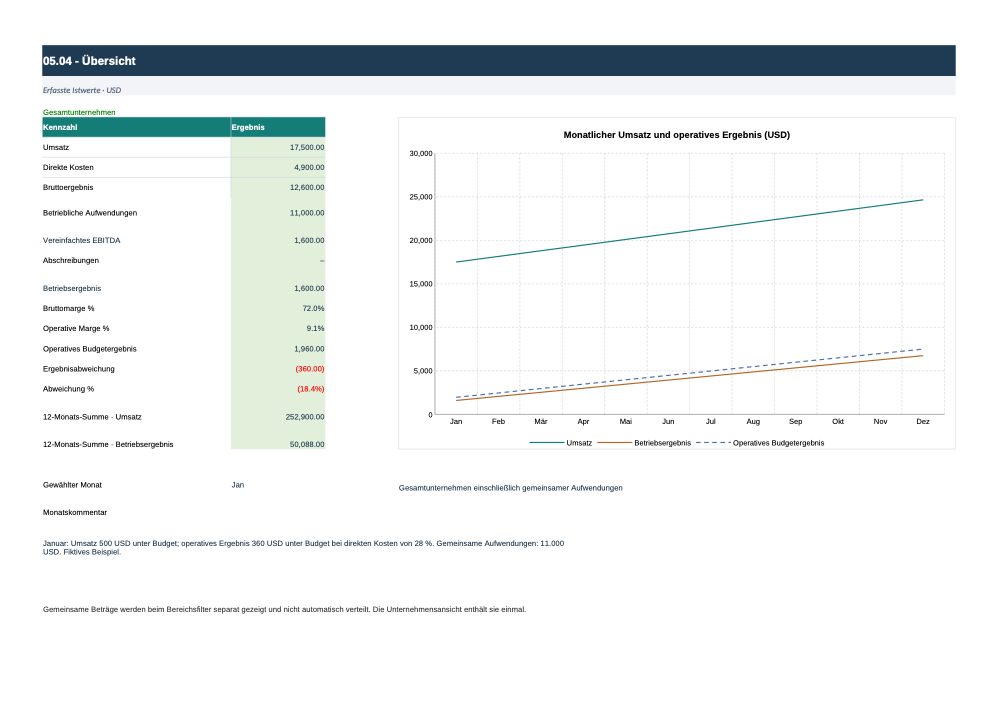
Task: Click the "12-Monats-Summe - Betriebsergebnis" label
Action: 108,444
